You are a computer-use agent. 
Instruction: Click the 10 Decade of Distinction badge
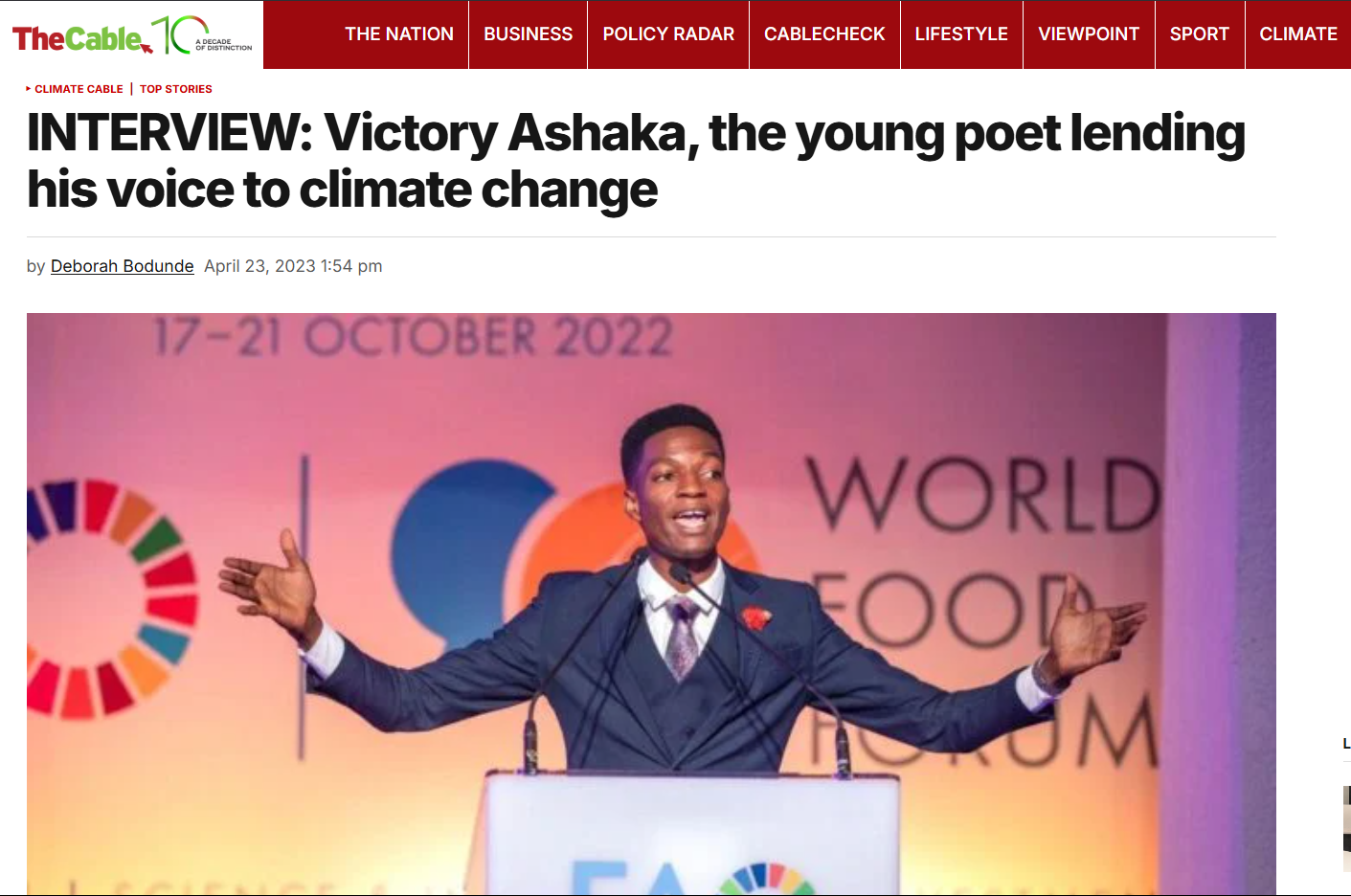[202, 34]
